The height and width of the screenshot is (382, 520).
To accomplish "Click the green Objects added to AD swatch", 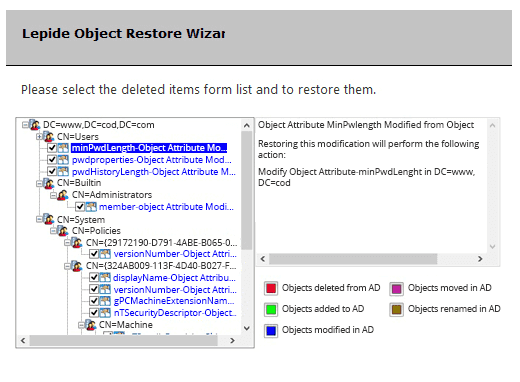I will (271, 309).
